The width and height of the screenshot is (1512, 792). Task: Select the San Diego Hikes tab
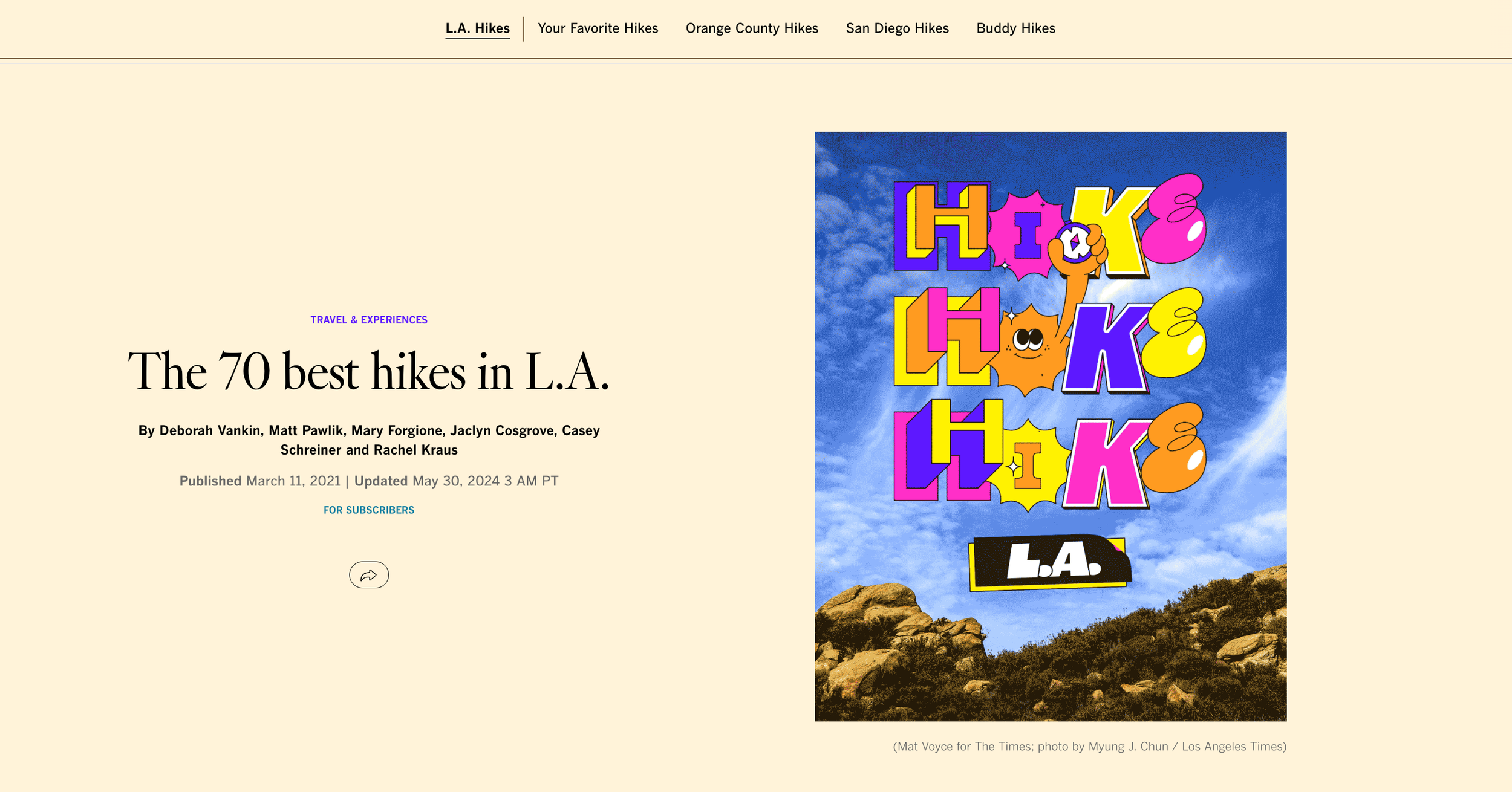tap(897, 28)
